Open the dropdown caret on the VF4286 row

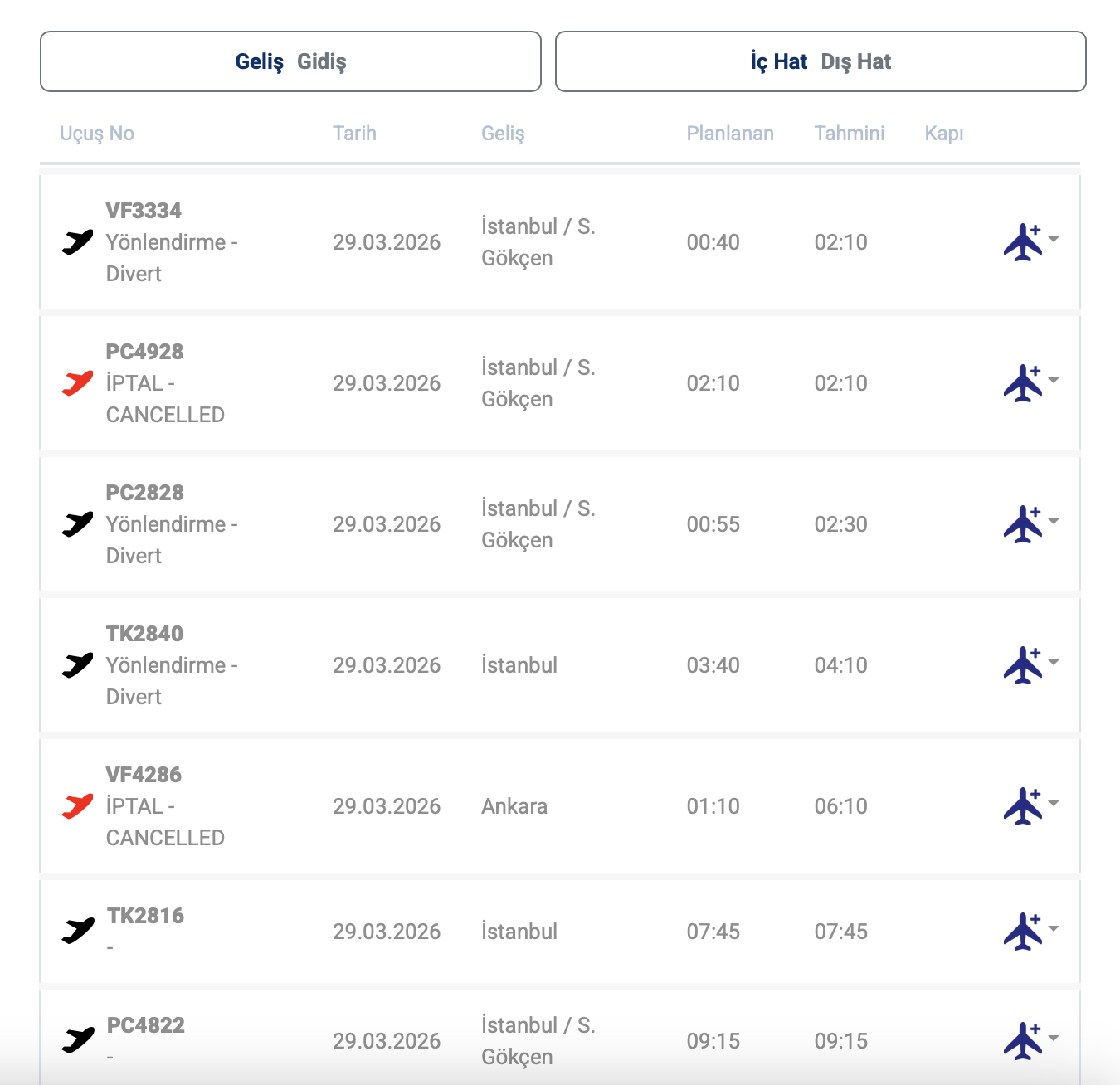1054,803
